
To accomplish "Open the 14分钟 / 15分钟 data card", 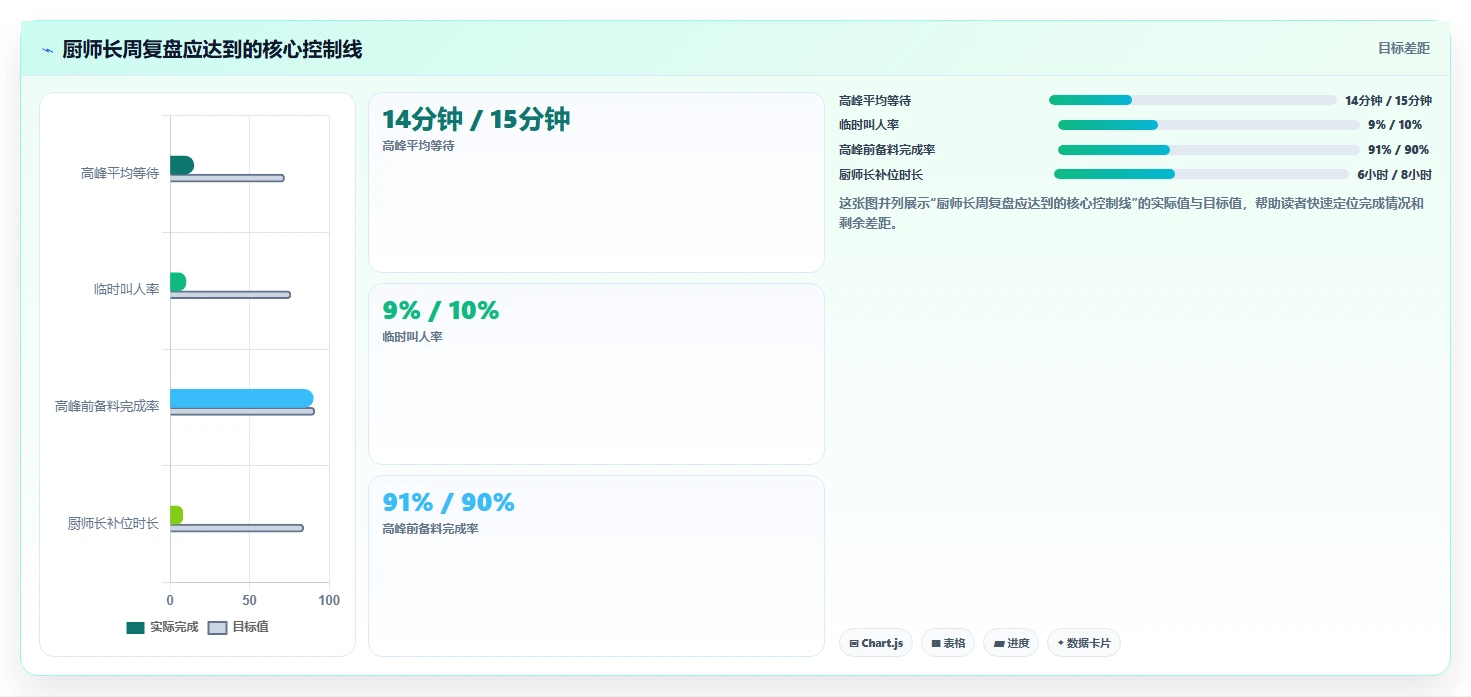I will 596,182.
